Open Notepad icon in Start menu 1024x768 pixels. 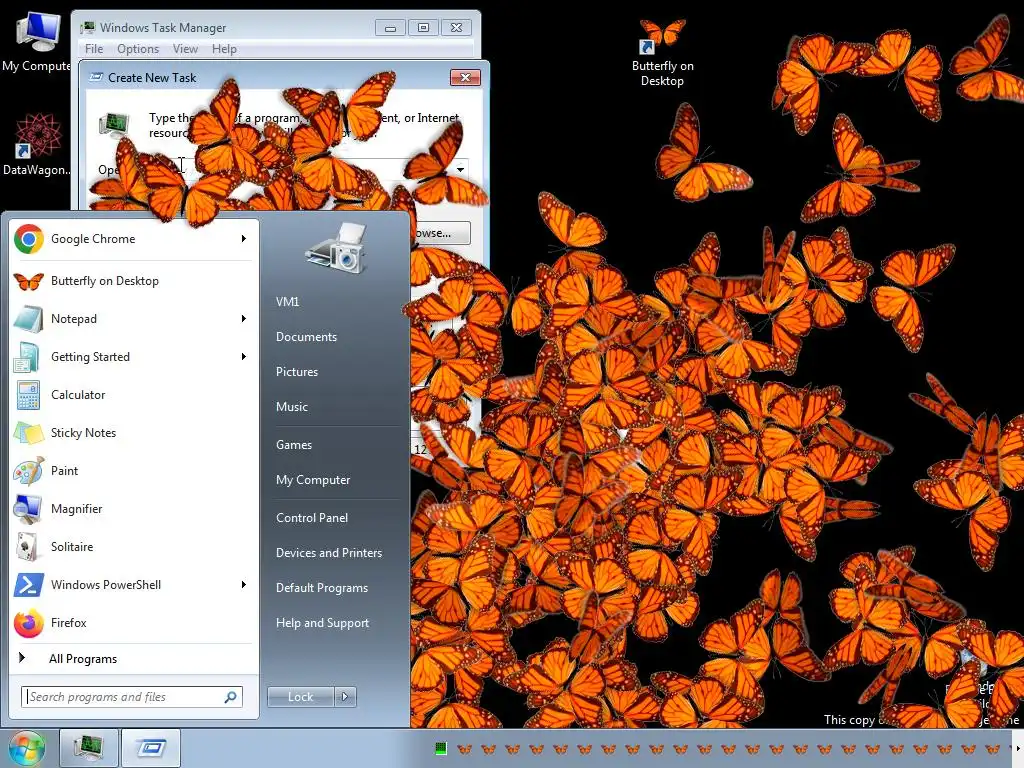[28, 319]
